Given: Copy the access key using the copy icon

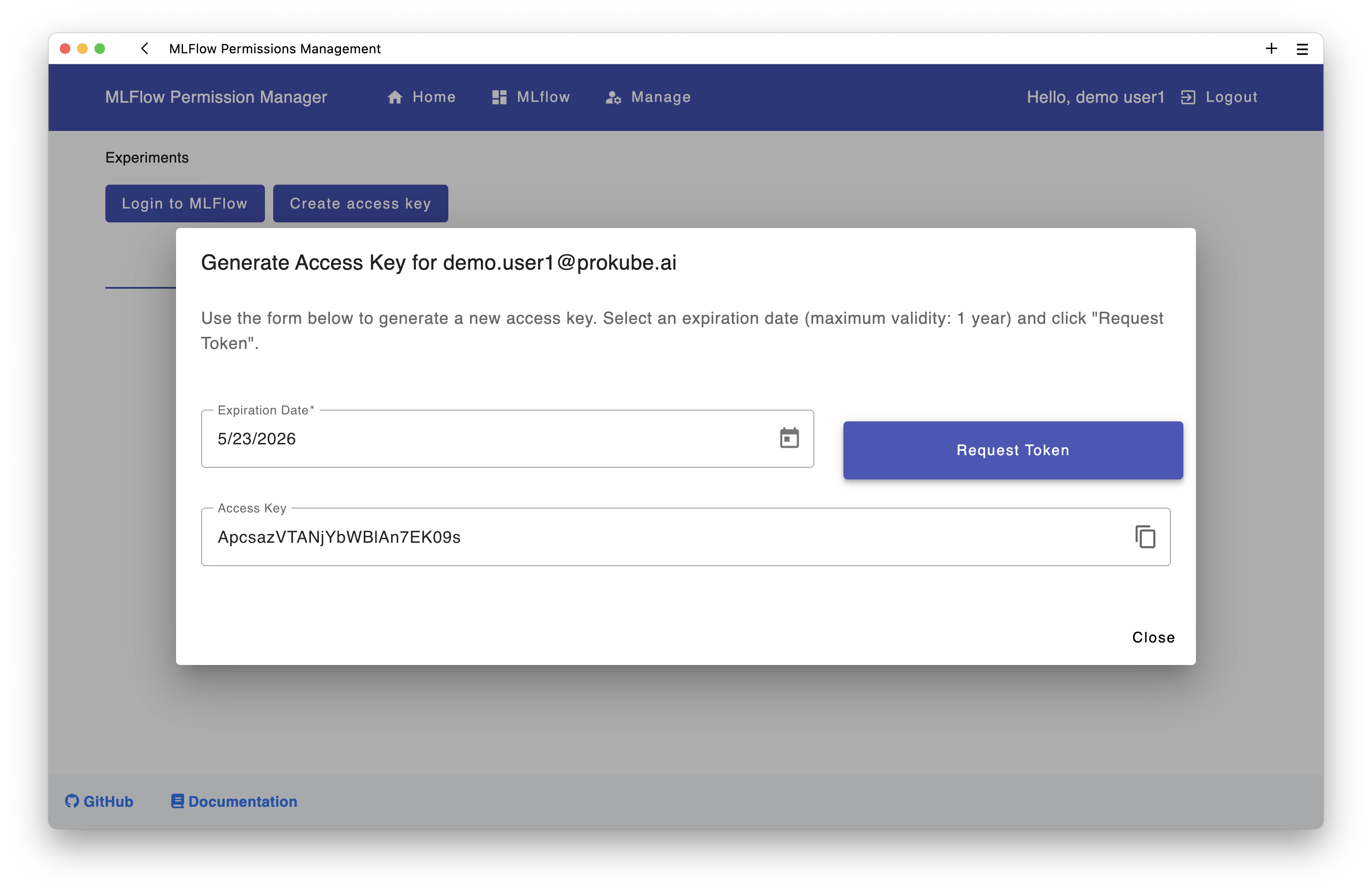Looking at the screenshot, I should point(1146,536).
